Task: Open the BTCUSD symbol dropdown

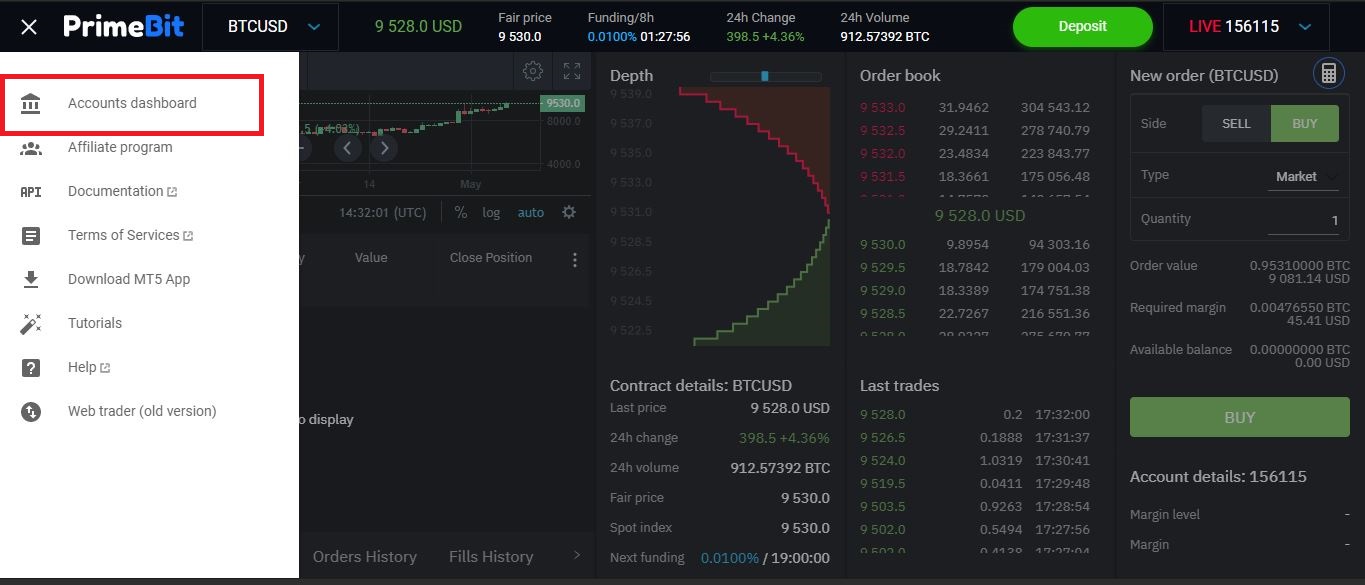Action: click(x=270, y=27)
